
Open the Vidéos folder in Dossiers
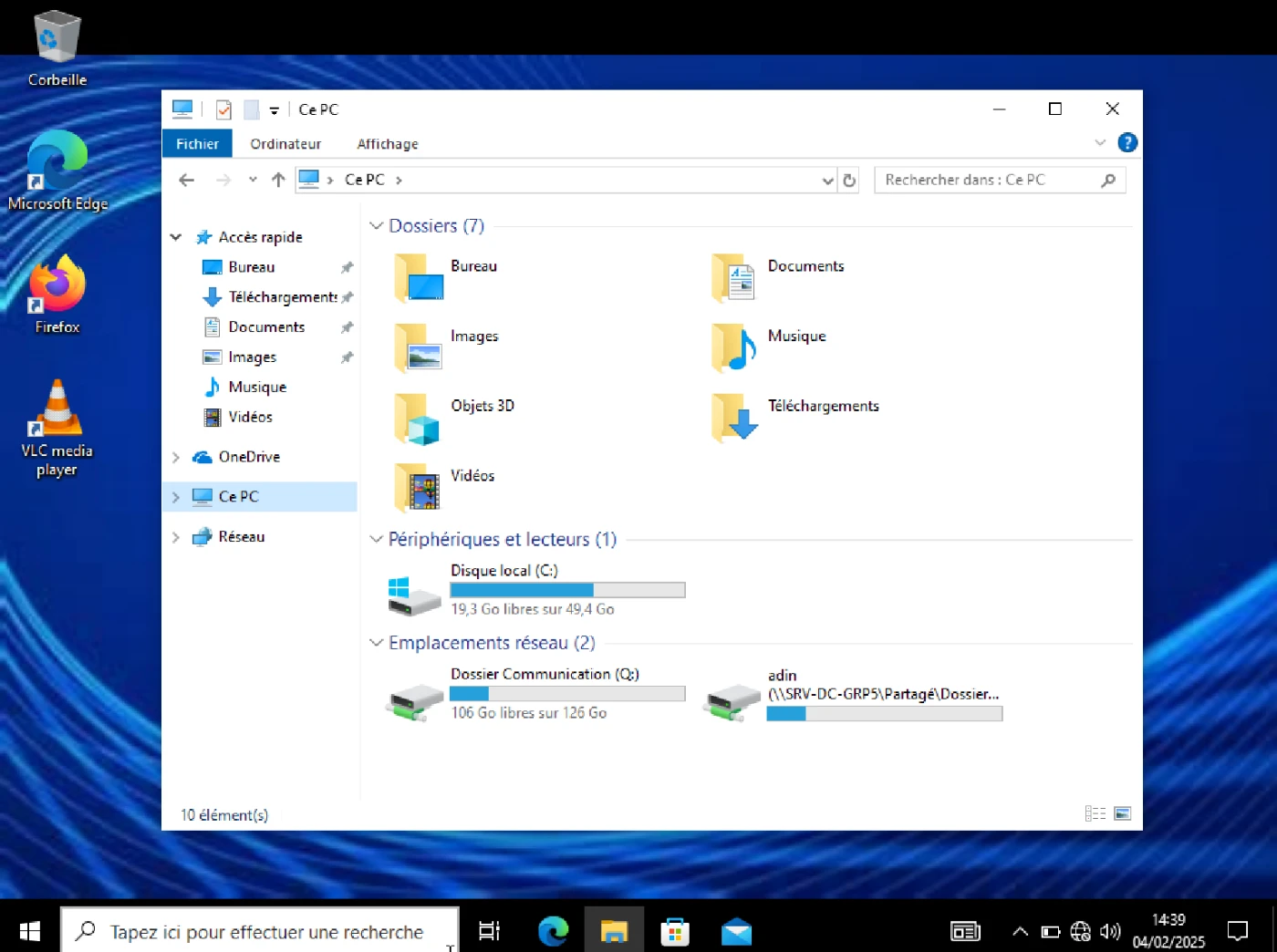[445, 487]
